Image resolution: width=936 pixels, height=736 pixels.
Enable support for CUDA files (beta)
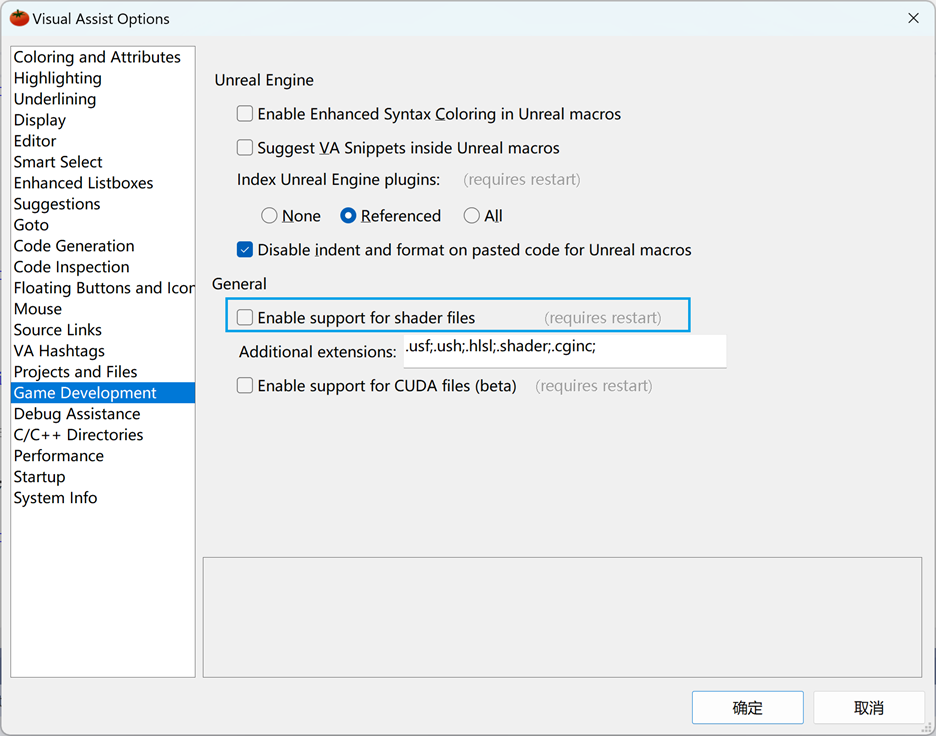tap(245, 386)
